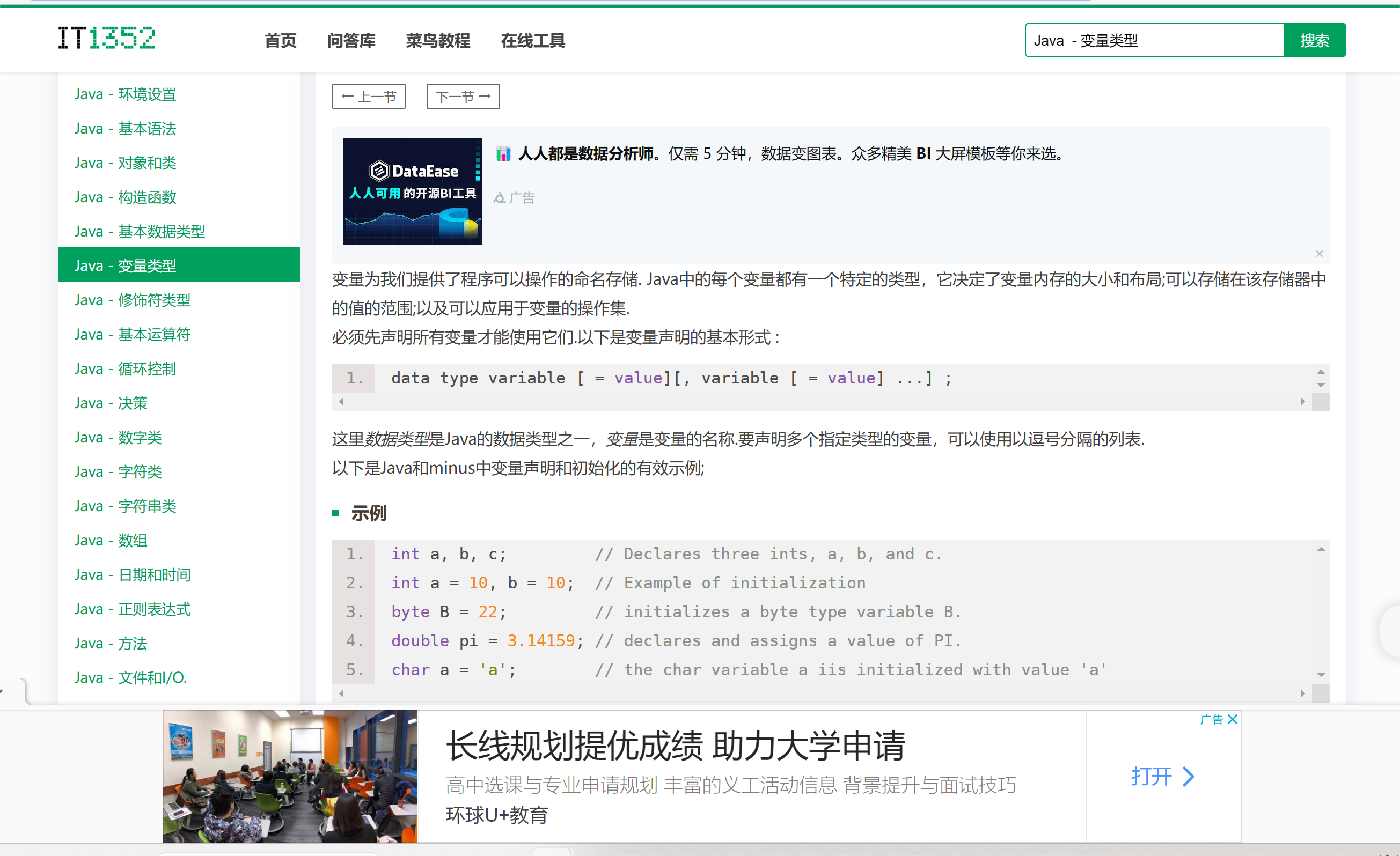This screenshot has height=856, width=1400.
Task: Open the 菜鸟教程 menu item
Action: pos(437,41)
